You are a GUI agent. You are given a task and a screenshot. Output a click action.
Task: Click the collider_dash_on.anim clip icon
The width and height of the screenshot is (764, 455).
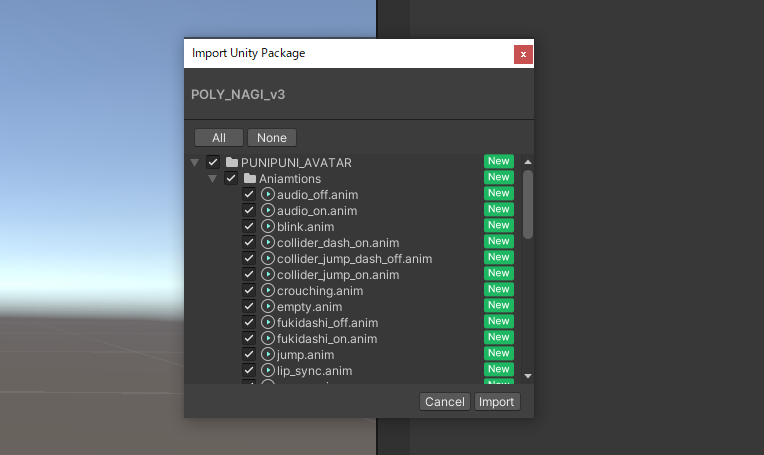[x=267, y=242]
